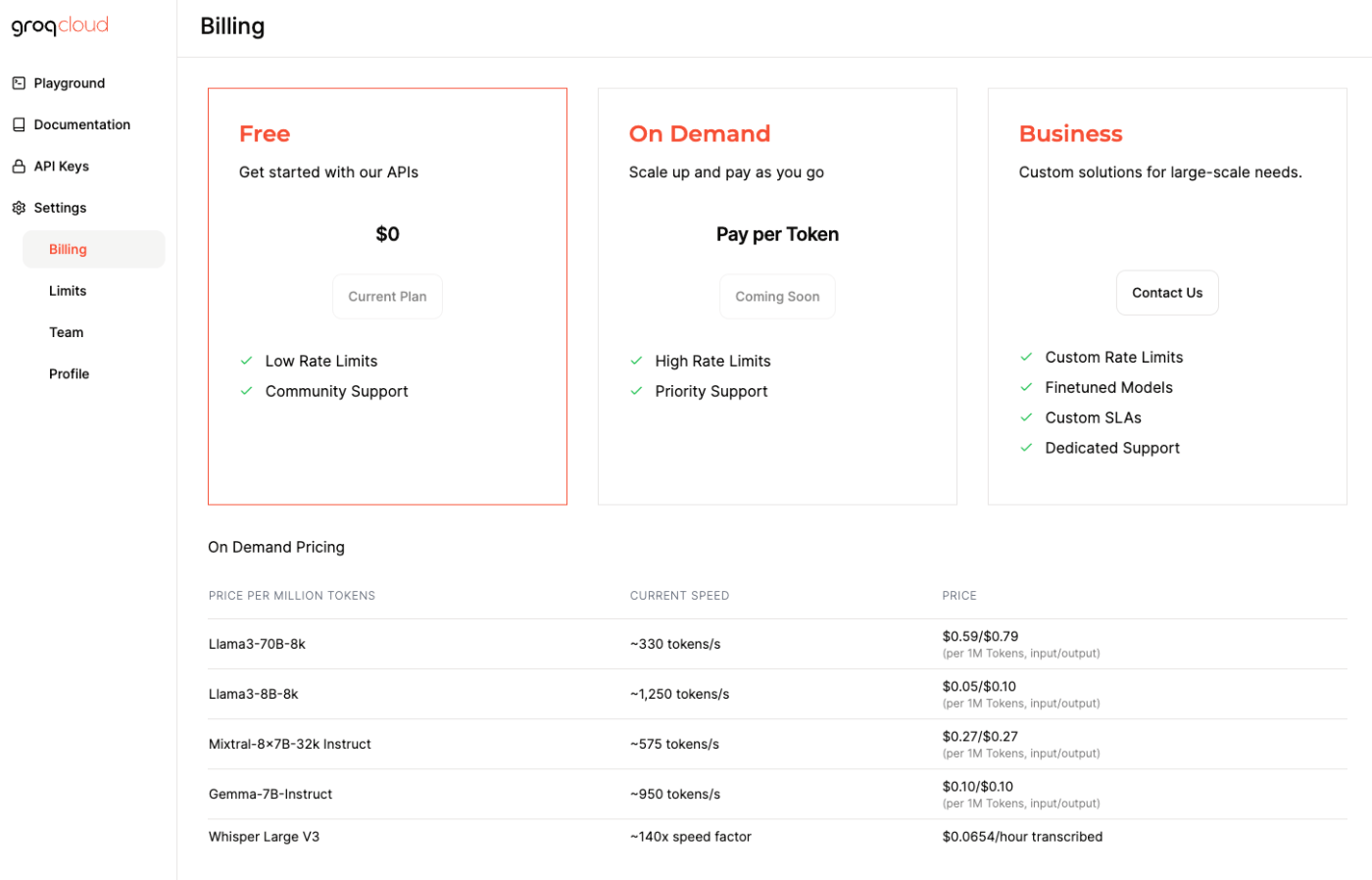The height and width of the screenshot is (880, 1372).
Task: Click the $0.27/$0.27 price
Action: [x=980, y=736]
